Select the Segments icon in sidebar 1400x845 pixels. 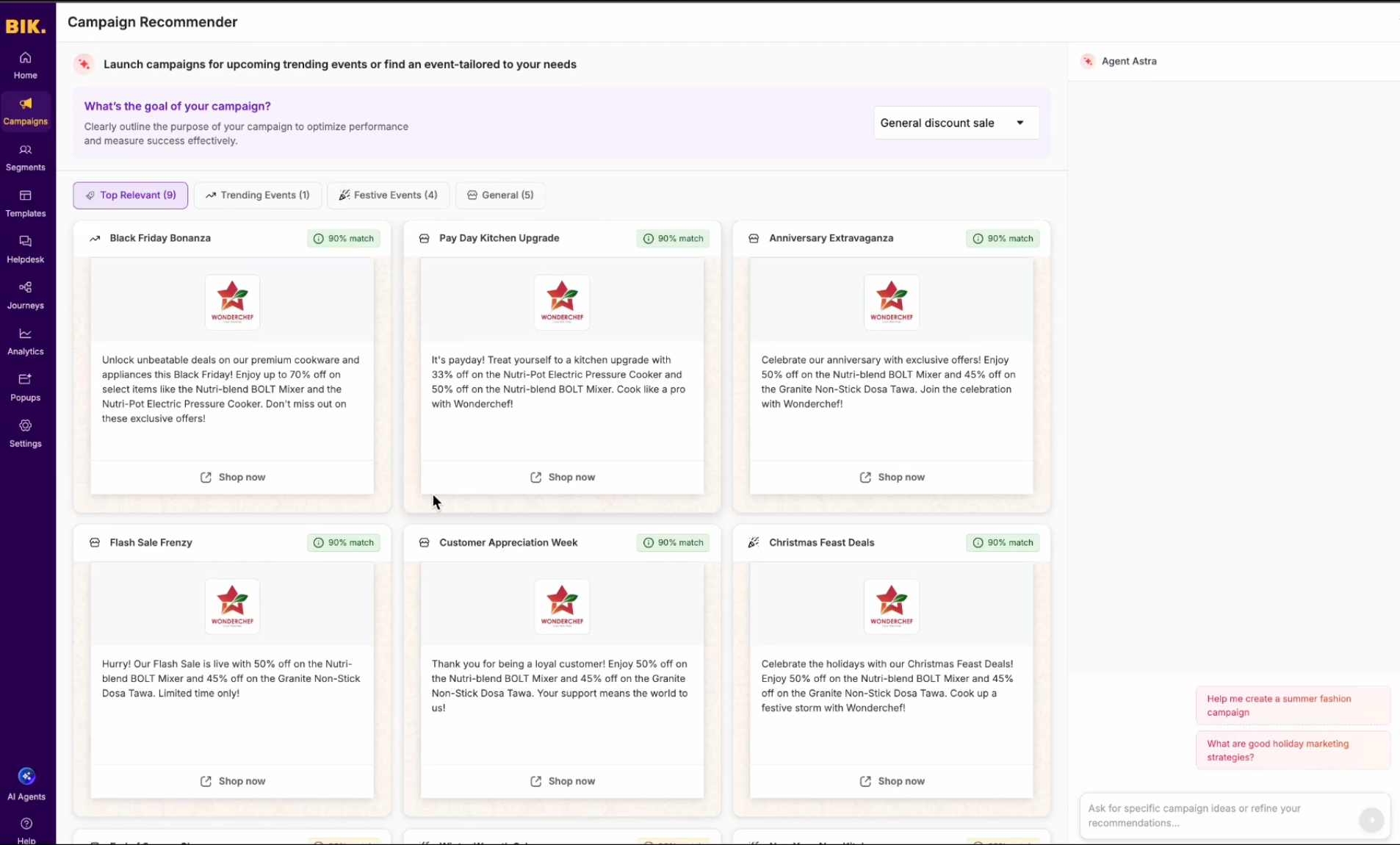point(25,157)
